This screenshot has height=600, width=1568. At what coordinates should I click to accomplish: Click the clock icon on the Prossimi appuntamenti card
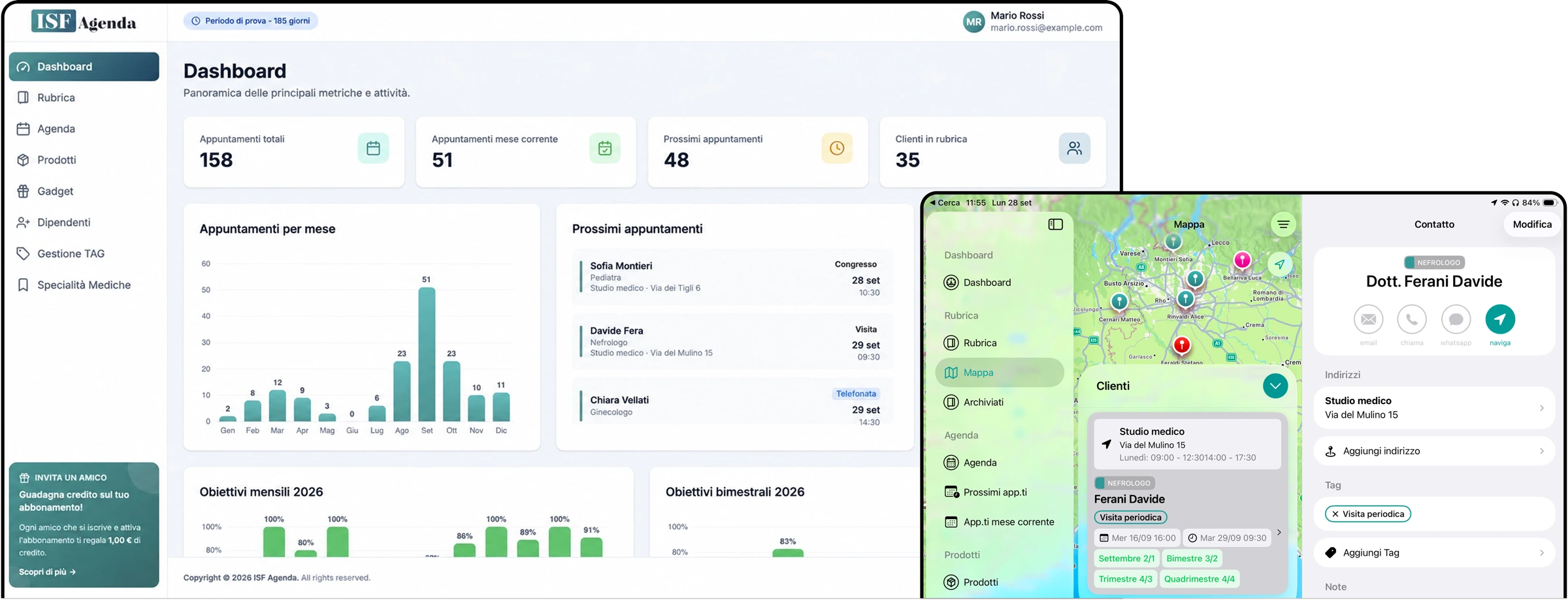coord(837,148)
